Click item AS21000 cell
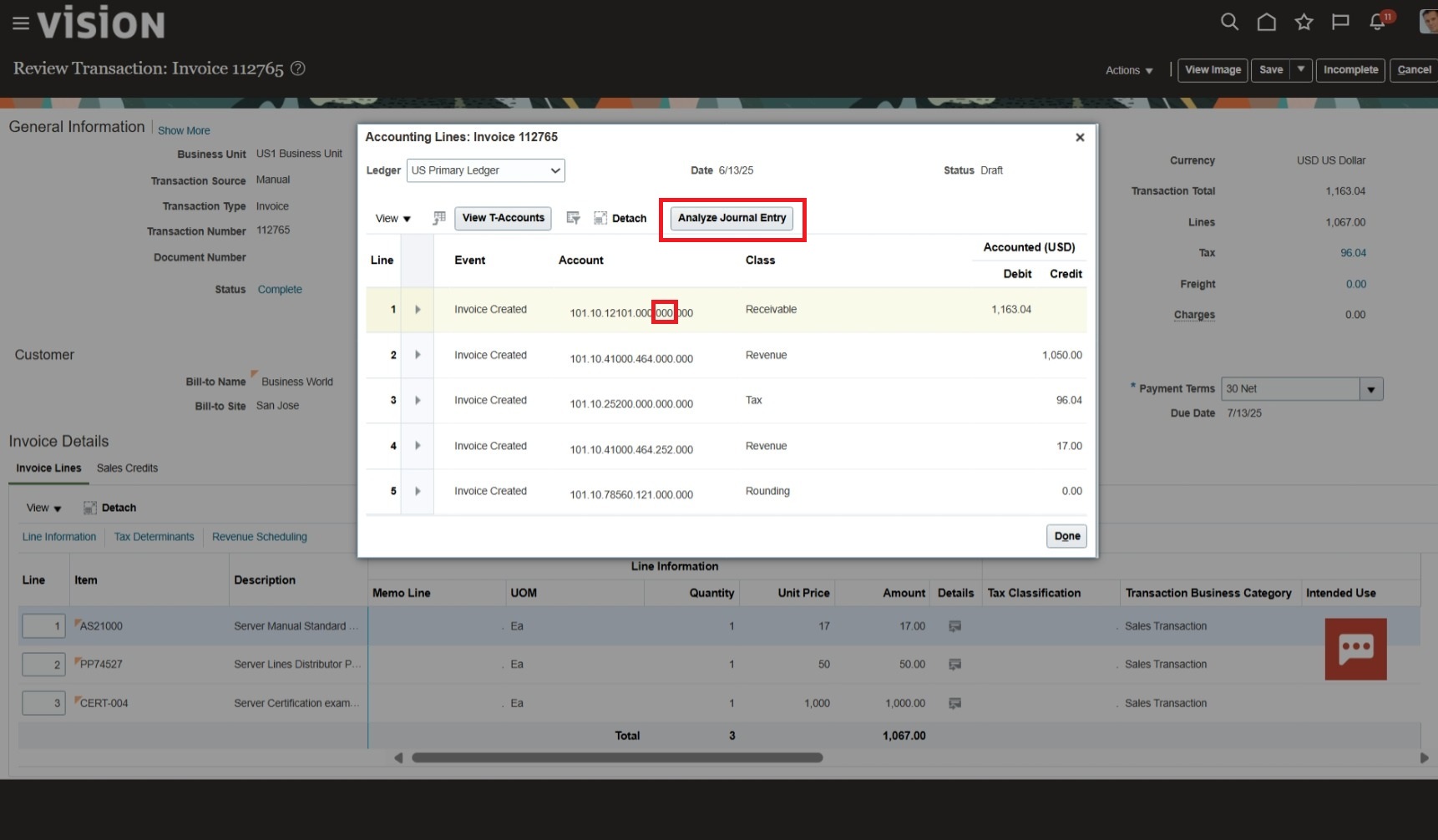Viewport: 1438px width, 840px height. click(x=101, y=626)
